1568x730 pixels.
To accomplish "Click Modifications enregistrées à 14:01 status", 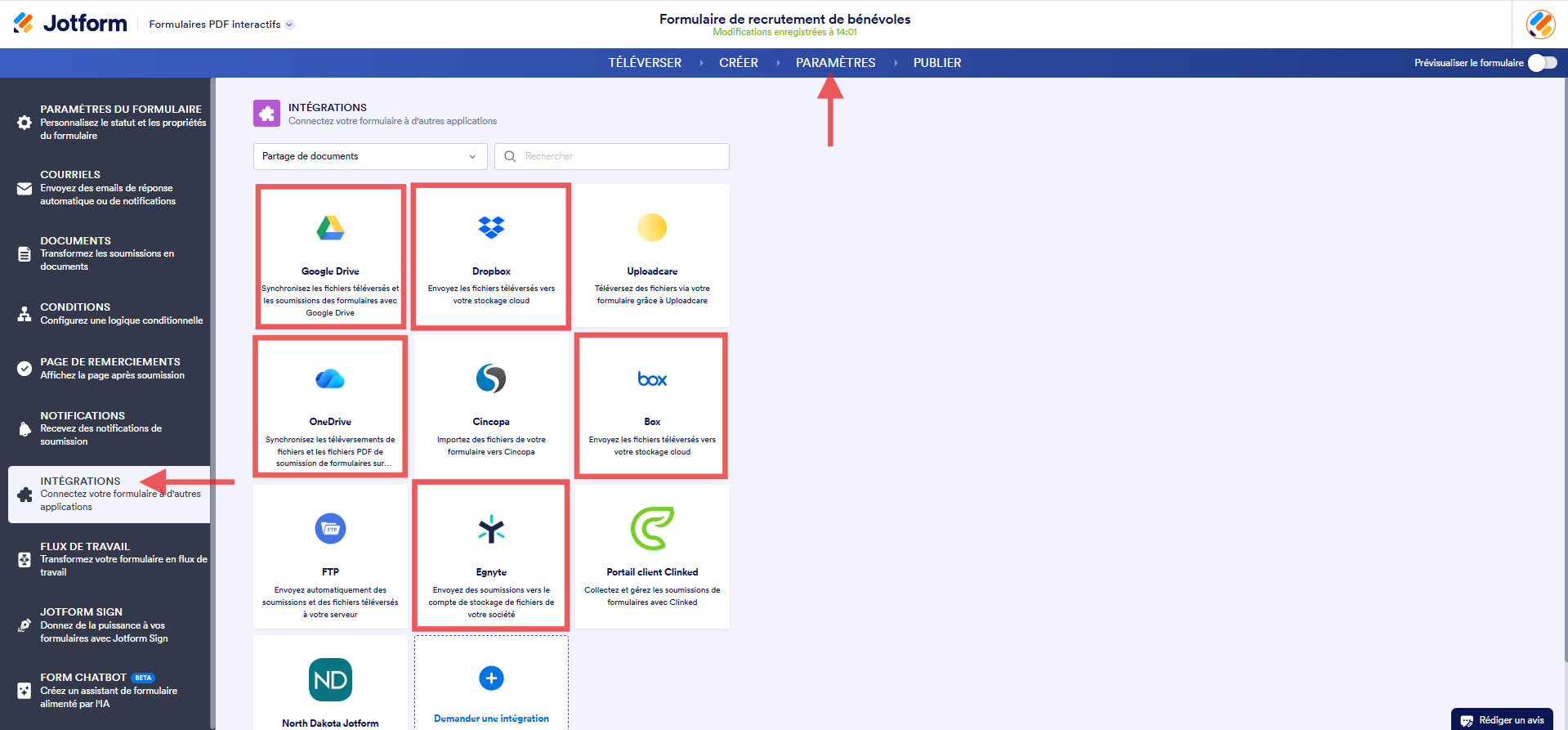I will (x=784, y=33).
